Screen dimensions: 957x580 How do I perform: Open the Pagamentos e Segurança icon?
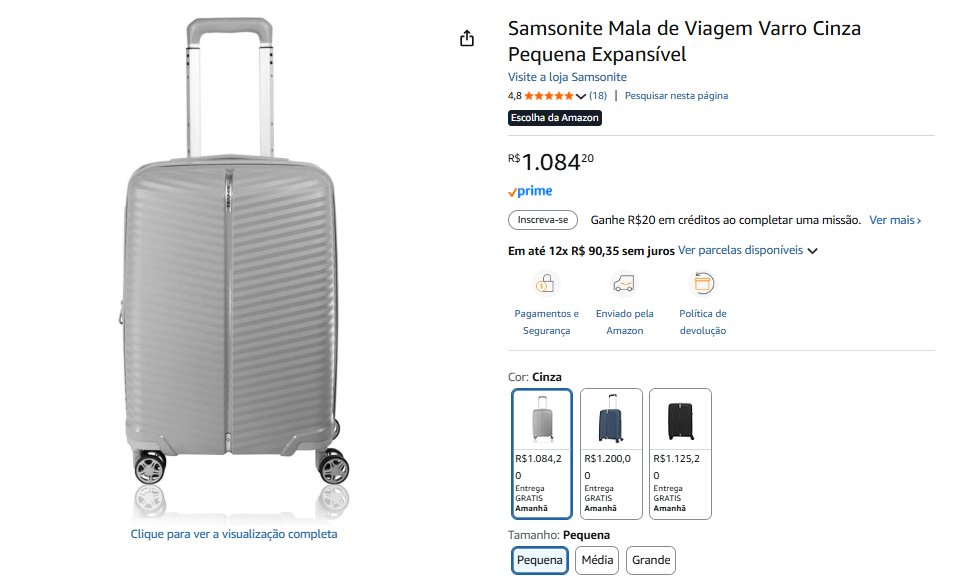[546, 284]
